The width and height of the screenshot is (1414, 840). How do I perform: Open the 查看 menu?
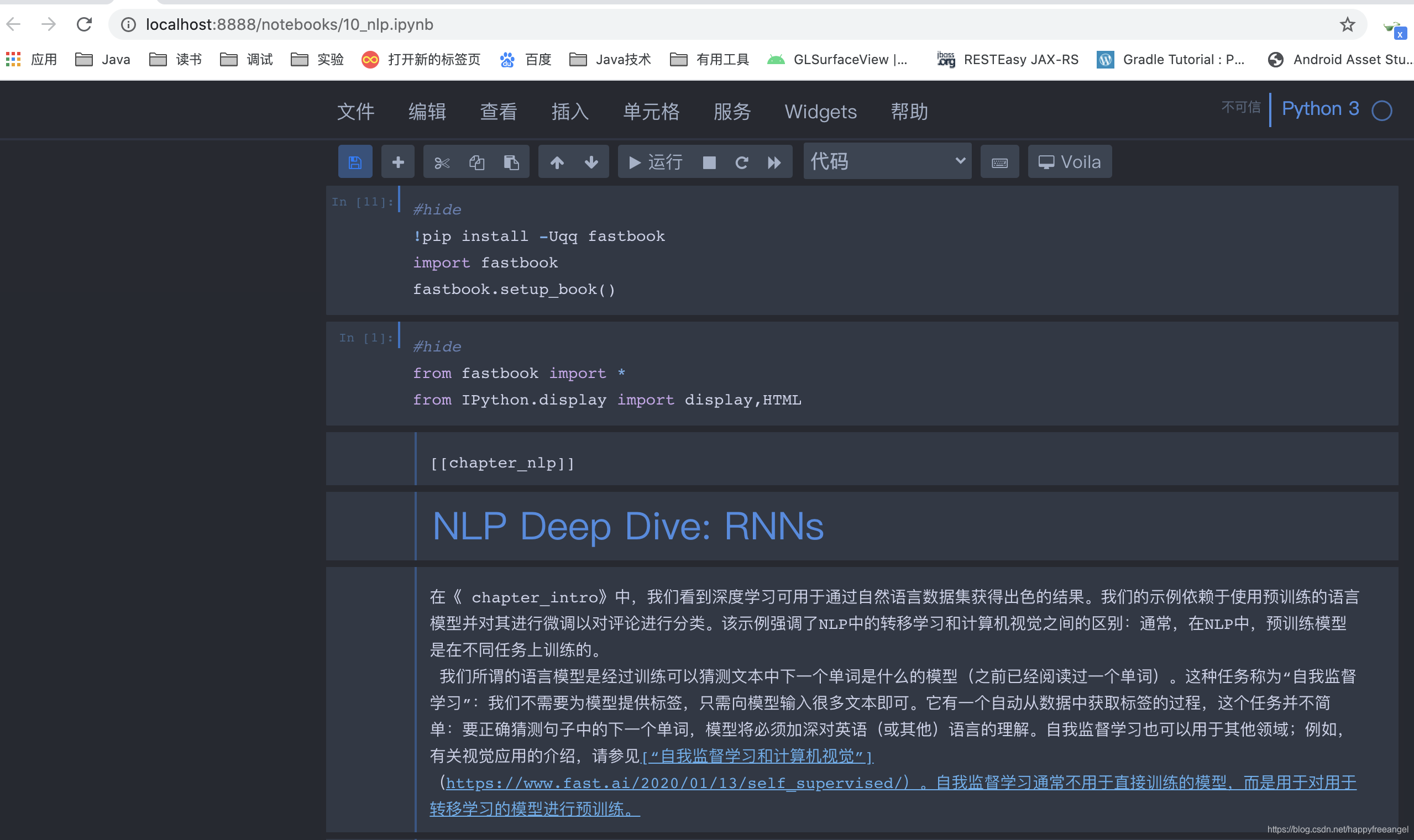click(x=499, y=112)
